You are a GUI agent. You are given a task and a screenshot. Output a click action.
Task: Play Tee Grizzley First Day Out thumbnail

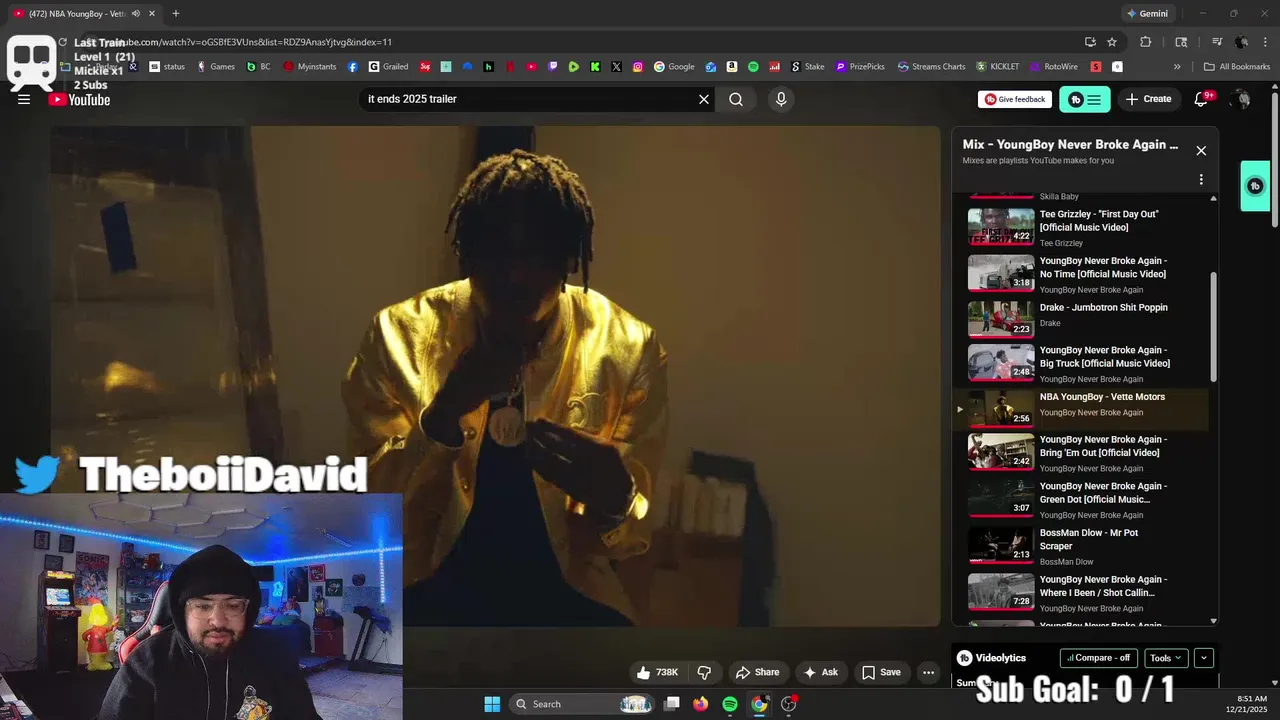tap(1001, 226)
